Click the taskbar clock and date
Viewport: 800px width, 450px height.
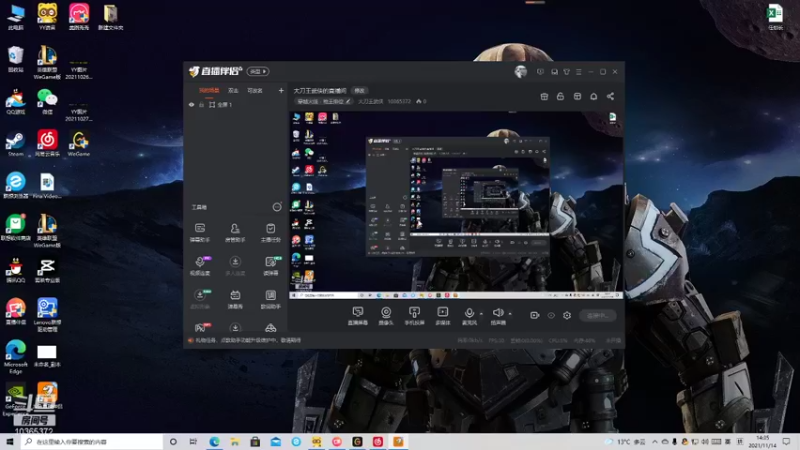[763, 441]
